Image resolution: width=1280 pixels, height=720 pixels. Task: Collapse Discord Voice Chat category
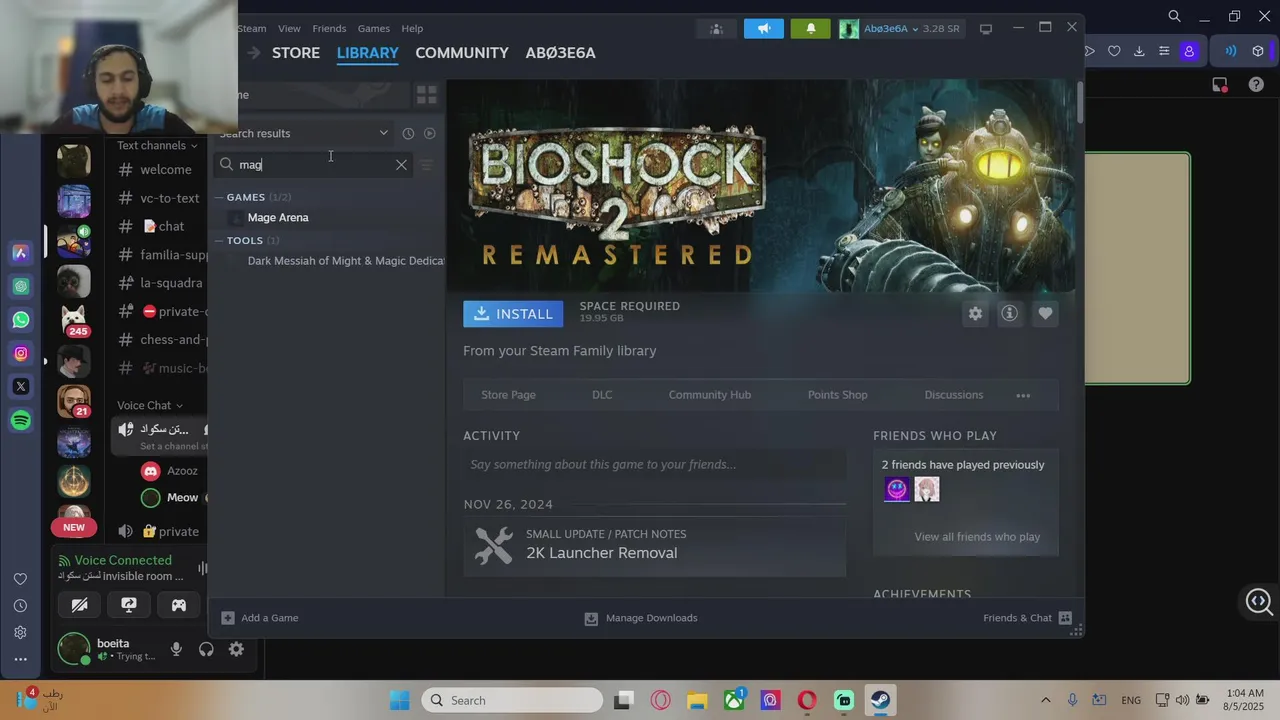pyautogui.click(x=150, y=405)
